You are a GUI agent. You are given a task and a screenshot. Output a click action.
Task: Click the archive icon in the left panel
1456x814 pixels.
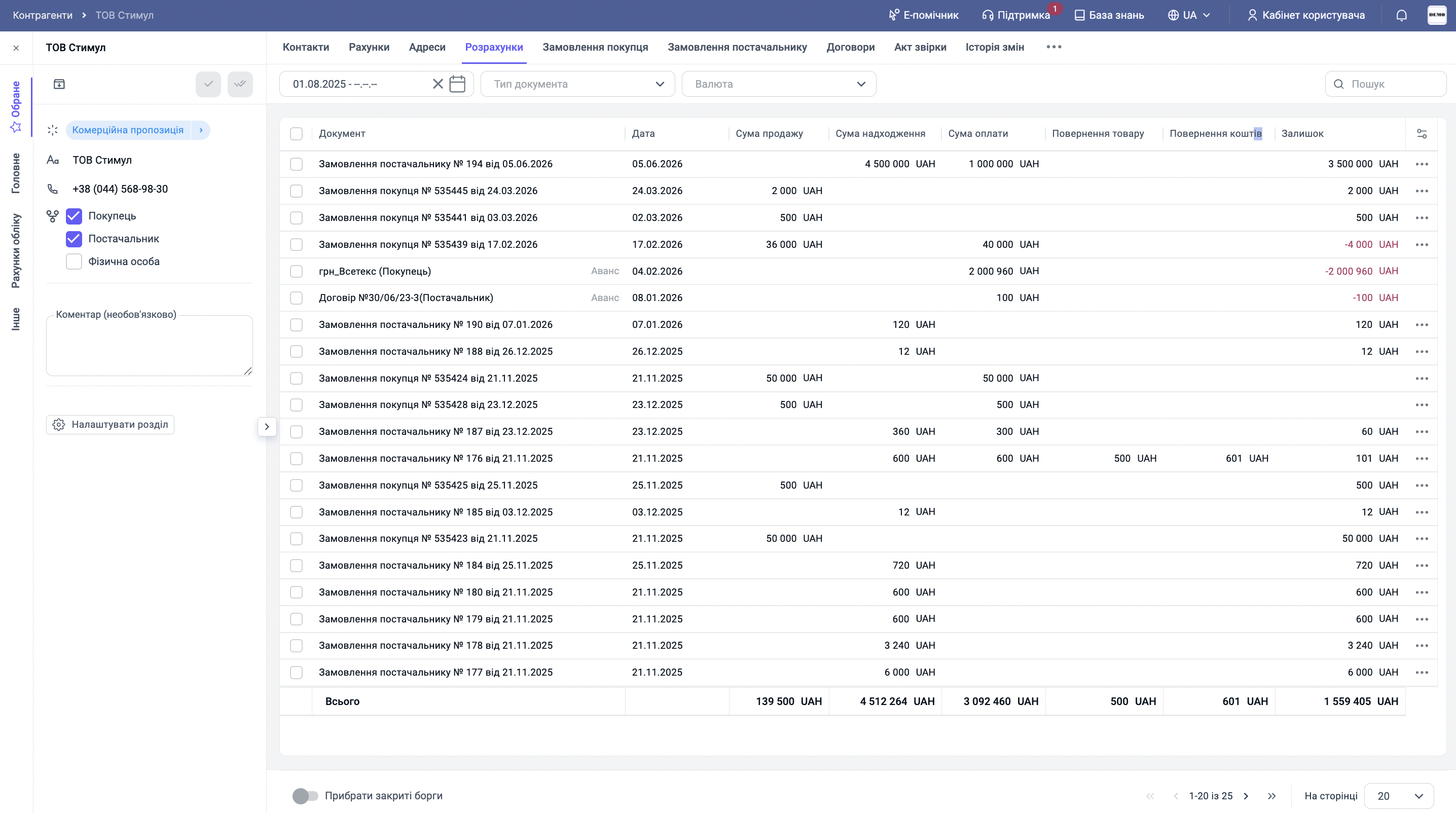coord(59,84)
